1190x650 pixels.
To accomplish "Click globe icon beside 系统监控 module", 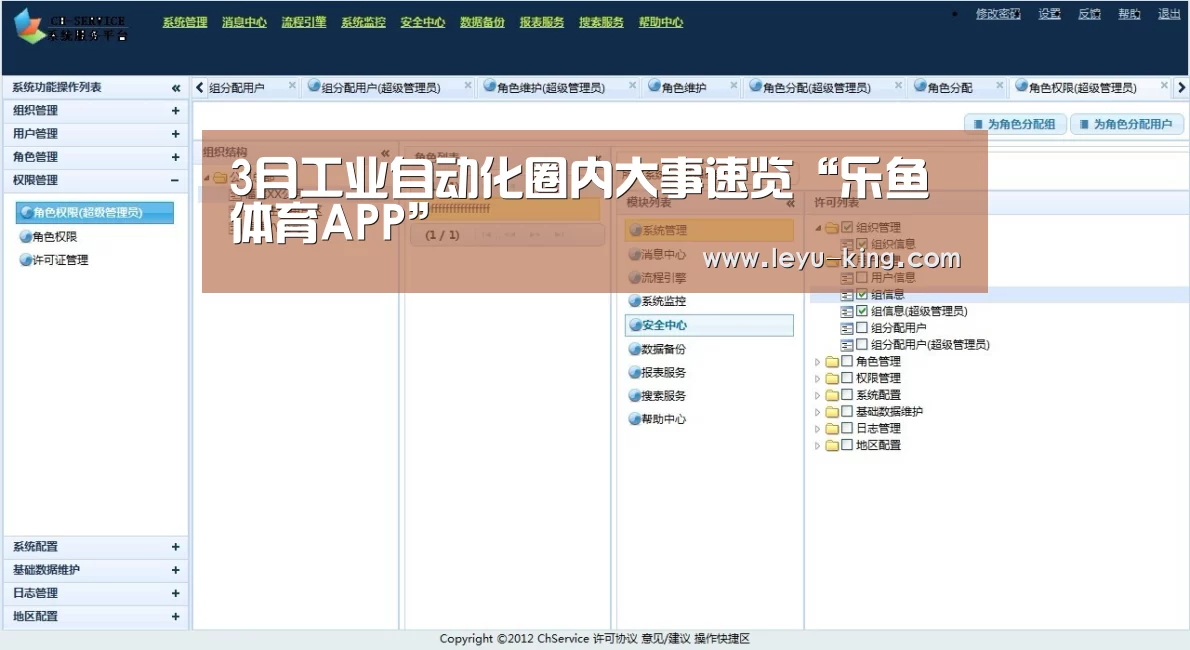I will click(x=634, y=301).
